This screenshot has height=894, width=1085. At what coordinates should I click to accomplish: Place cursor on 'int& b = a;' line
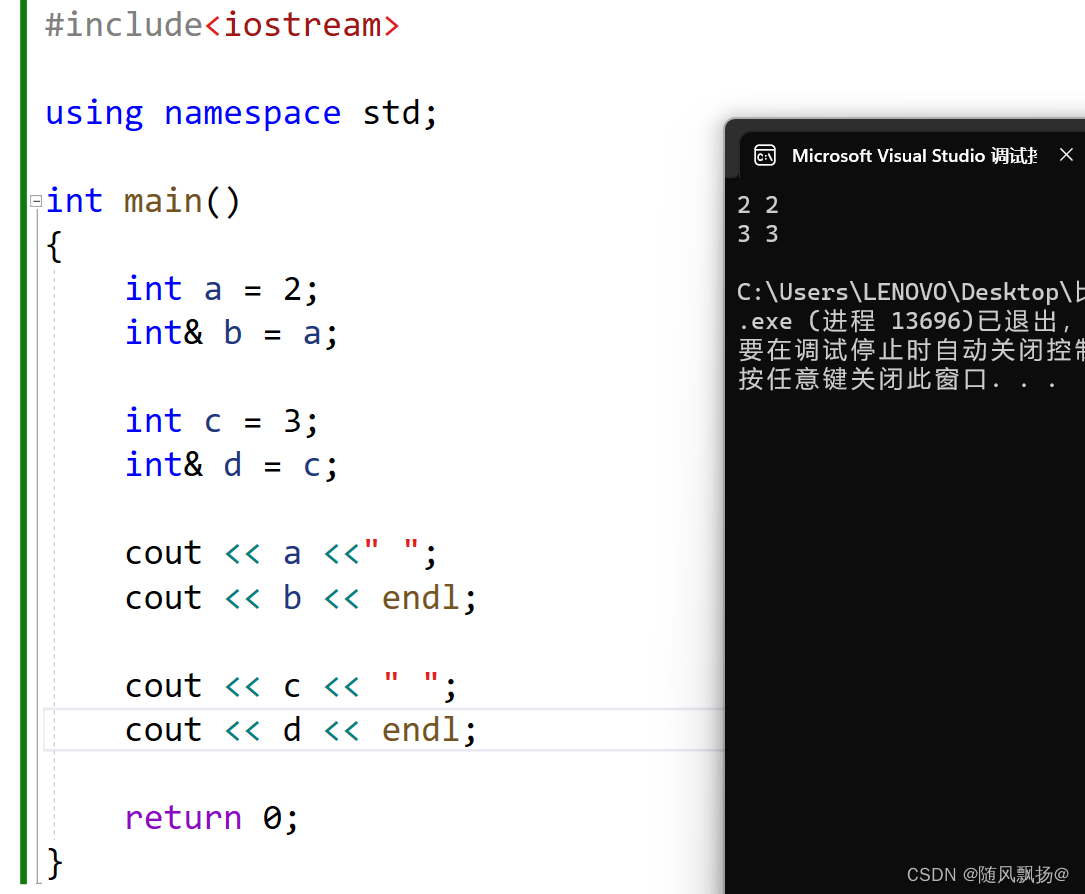pos(231,334)
